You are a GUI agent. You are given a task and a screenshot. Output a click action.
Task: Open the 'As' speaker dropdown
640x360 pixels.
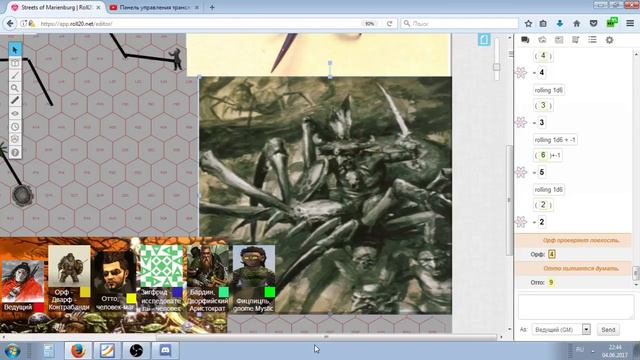coord(561,329)
